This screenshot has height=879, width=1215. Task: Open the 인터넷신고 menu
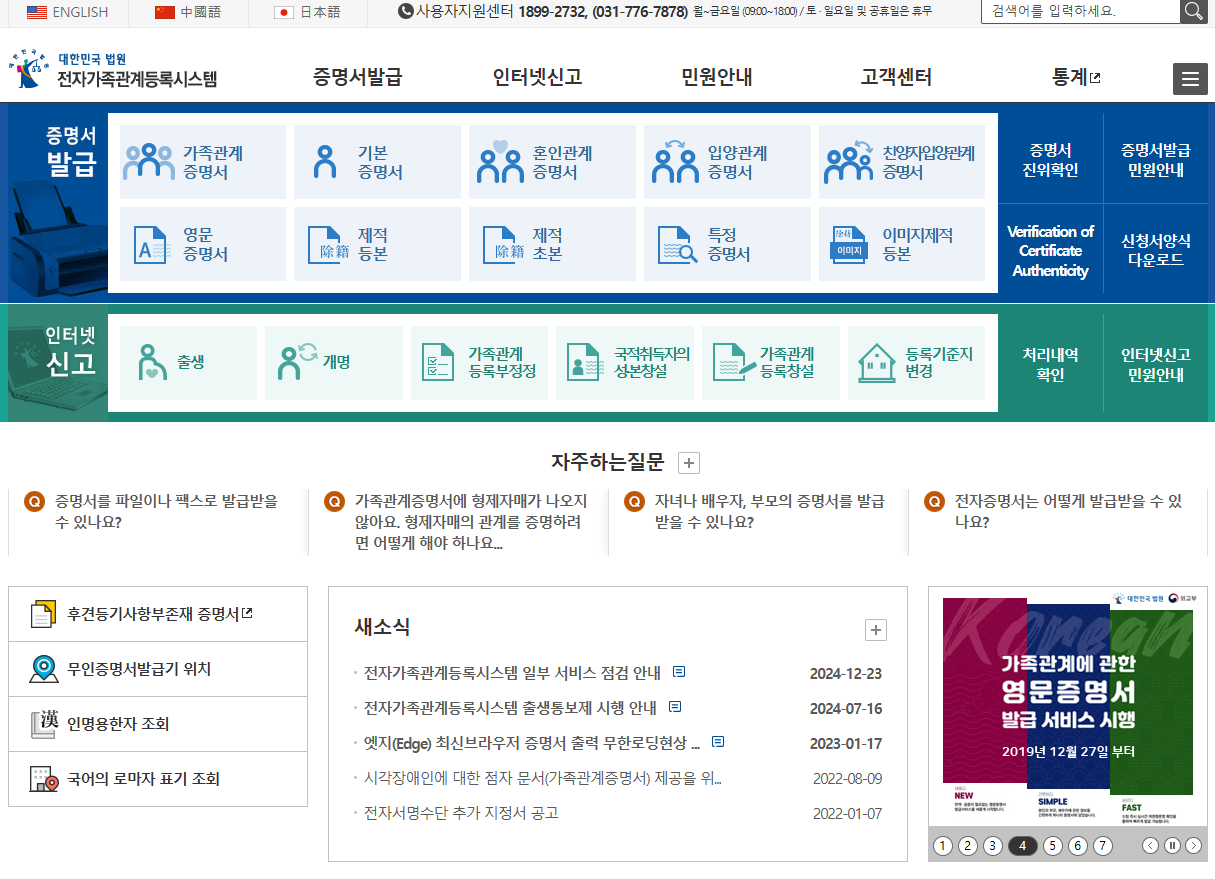point(537,77)
